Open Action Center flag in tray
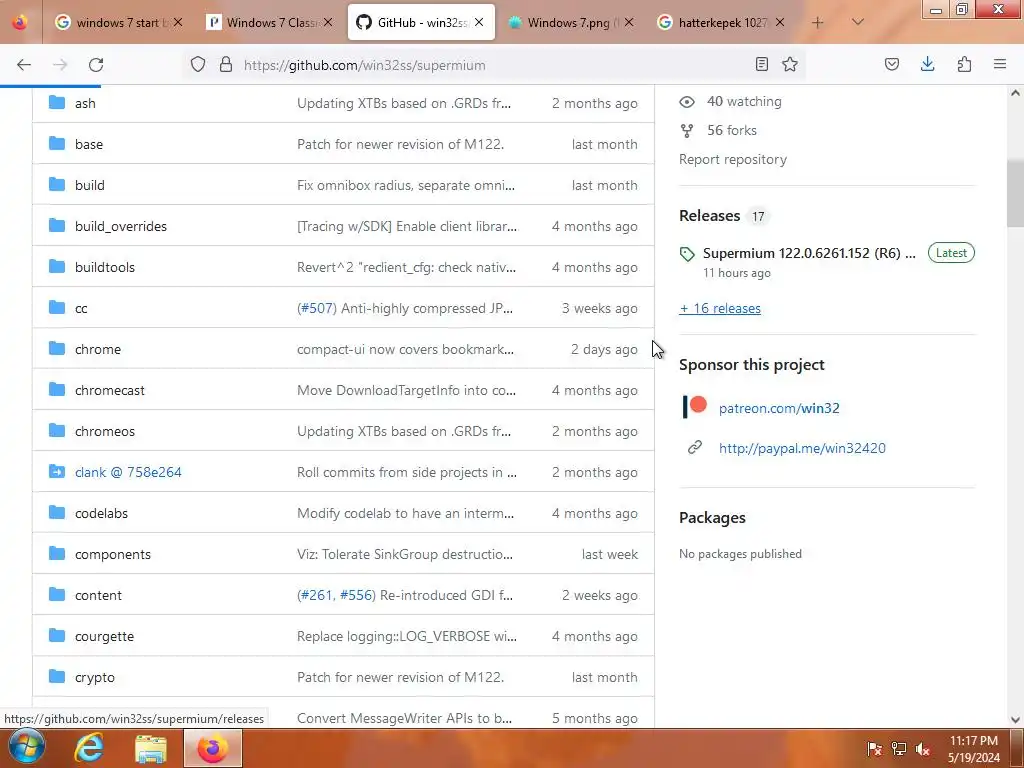Screen dimensions: 1024x768 874,749
